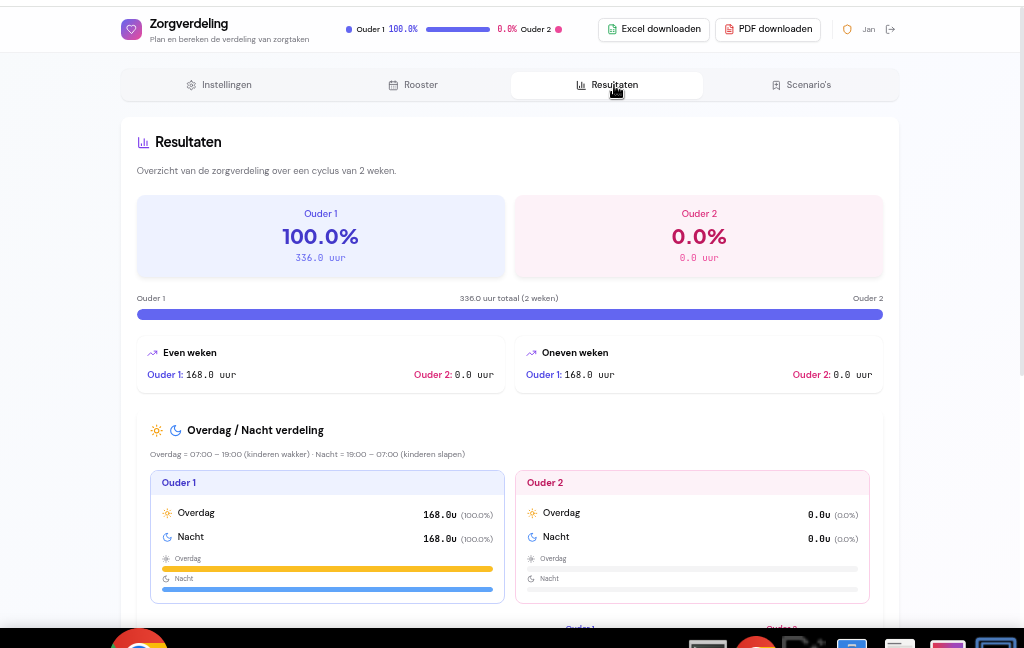Open Chrome from the taskbar
Screen dimensions: 1024x648
(139, 640)
